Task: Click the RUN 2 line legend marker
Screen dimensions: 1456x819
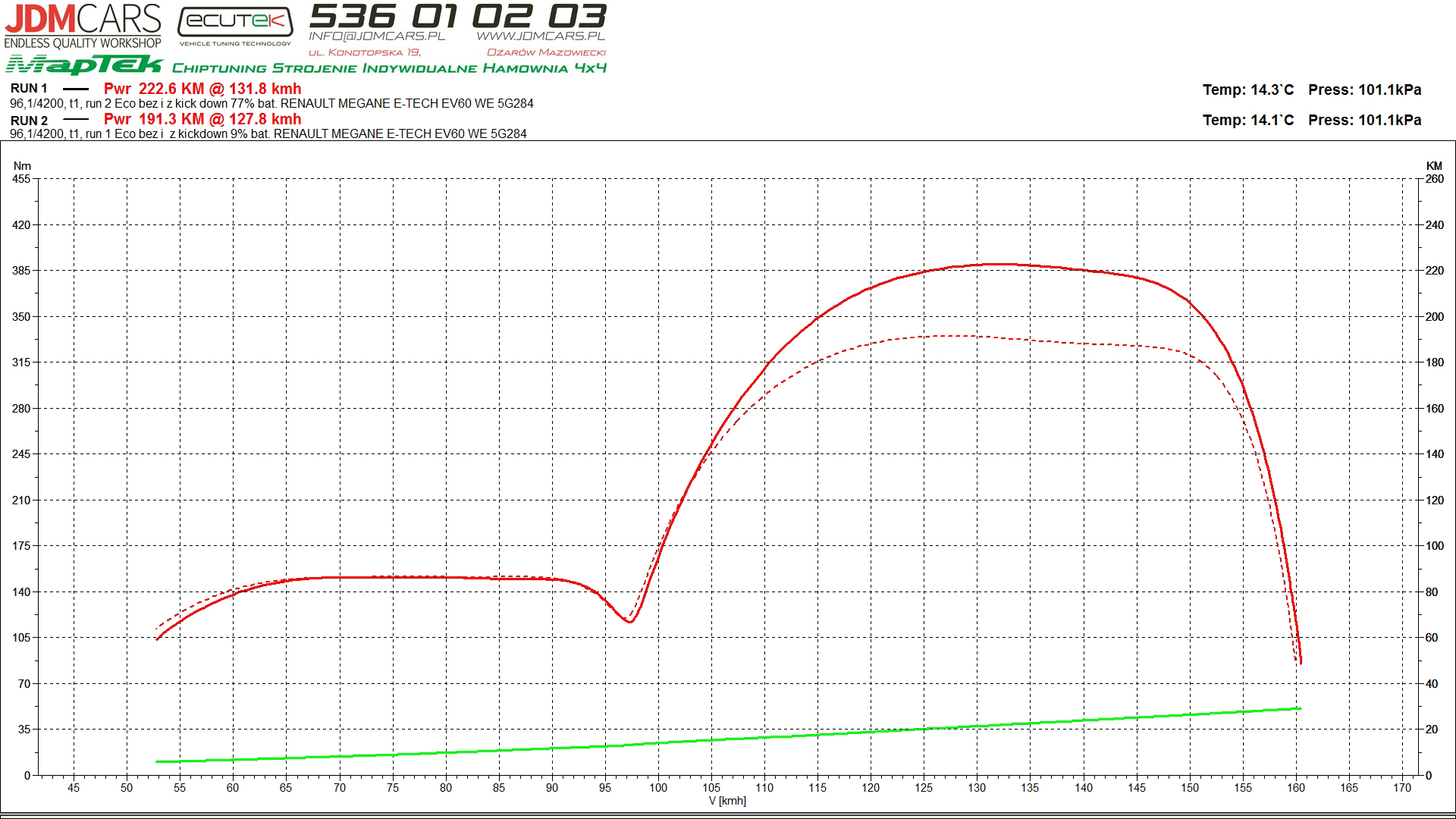Action: click(75, 120)
